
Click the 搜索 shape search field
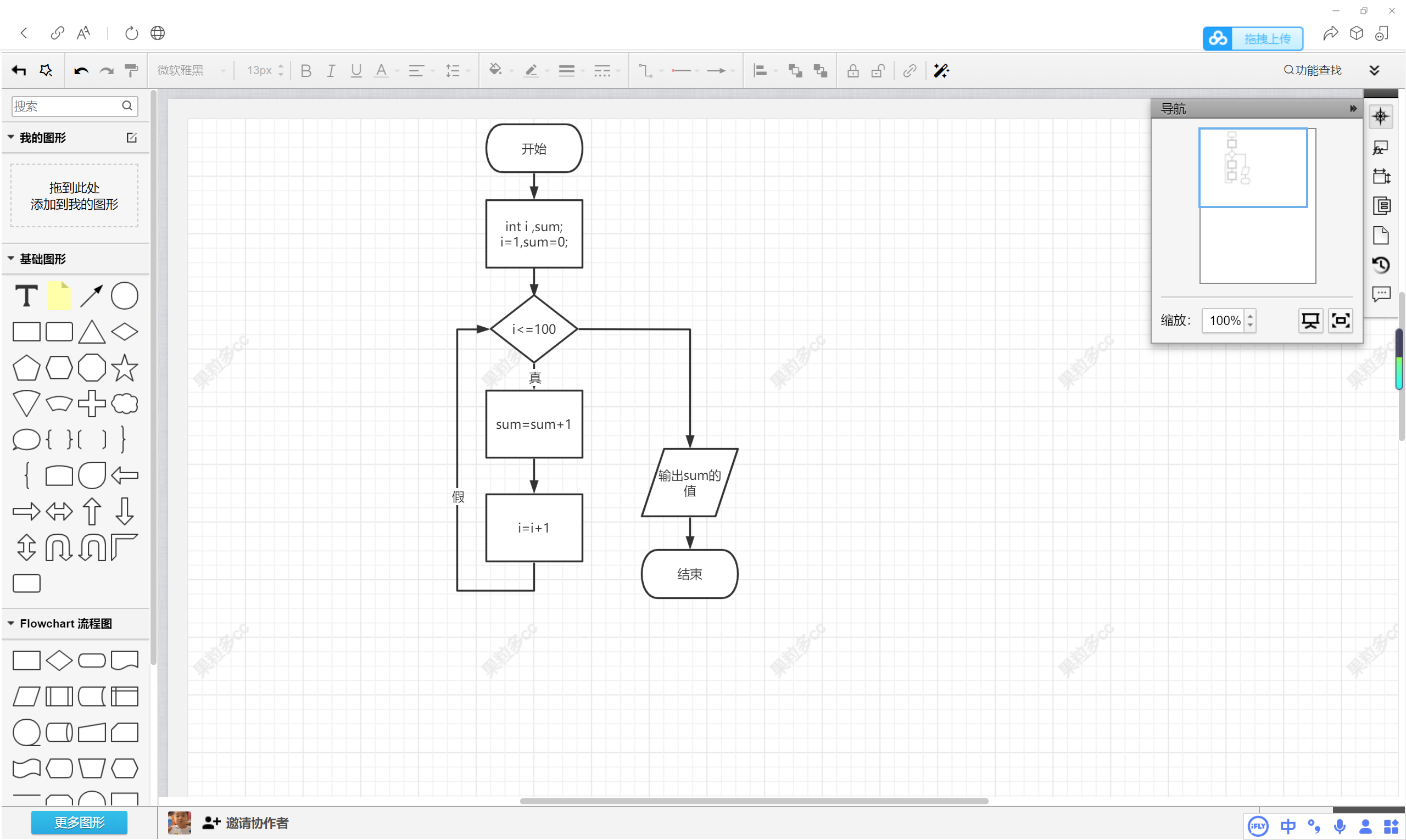coord(68,106)
